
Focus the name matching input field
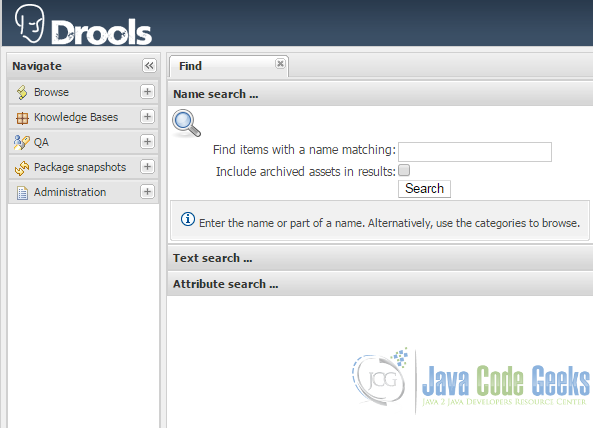(x=475, y=152)
